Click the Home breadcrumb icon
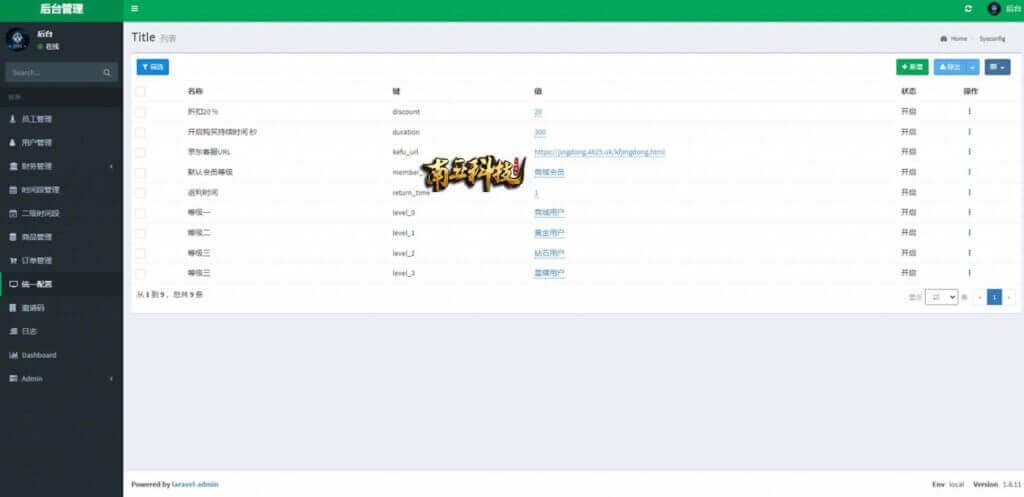The height and width of the screenshot is (497, 1024). (x=945, y=38)
